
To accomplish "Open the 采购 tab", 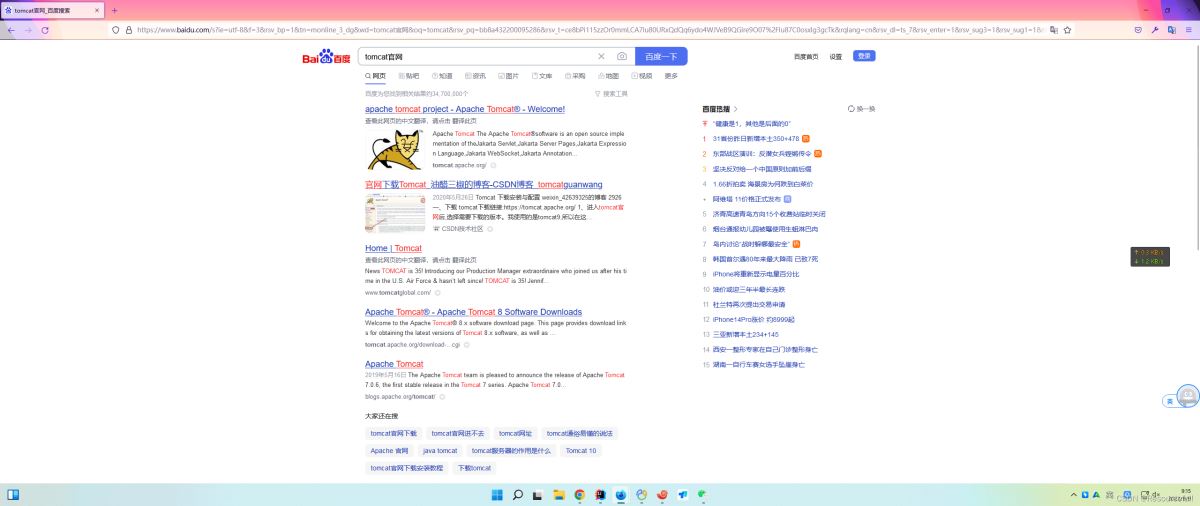I will 574,76.
